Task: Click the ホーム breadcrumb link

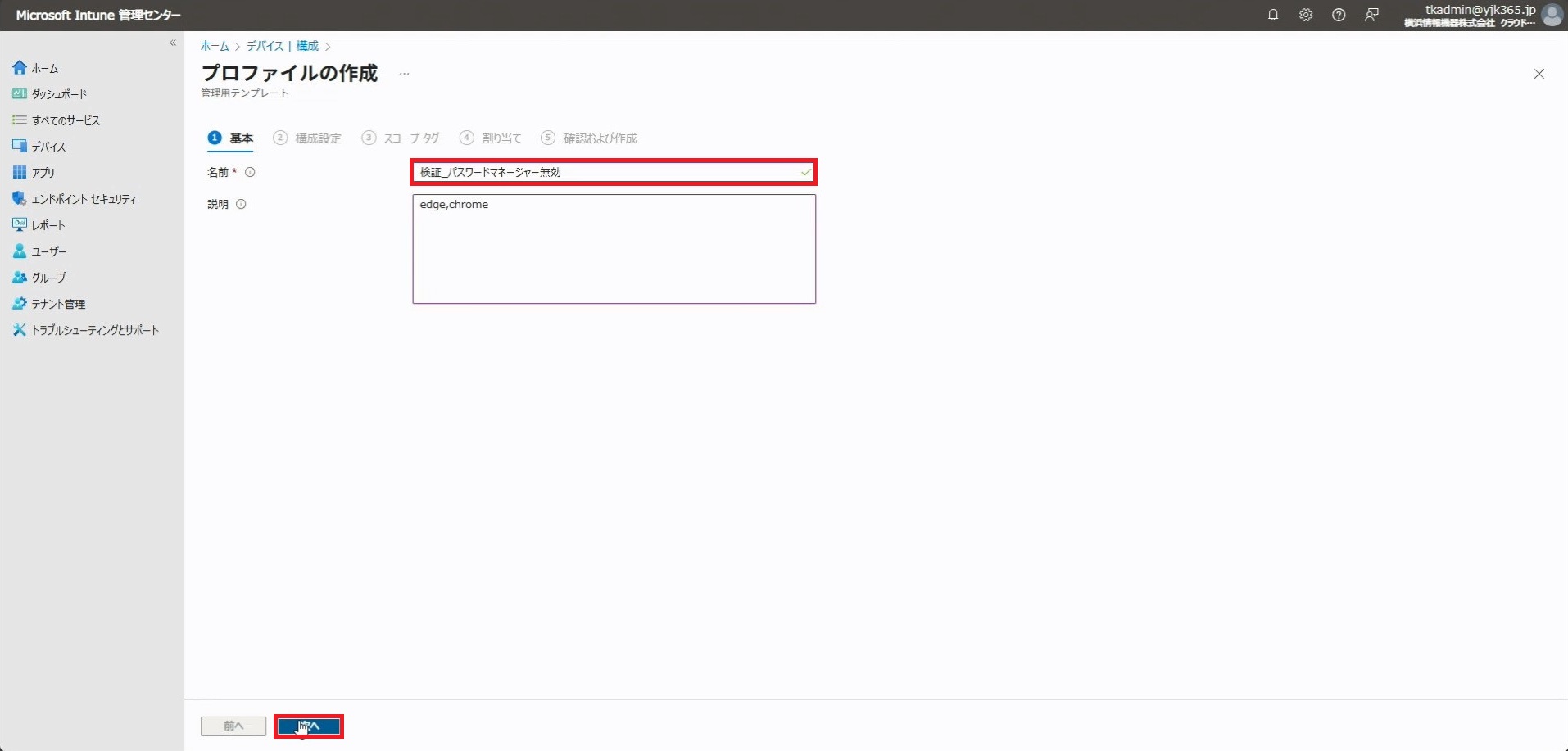Action: (x=215, y=46)
